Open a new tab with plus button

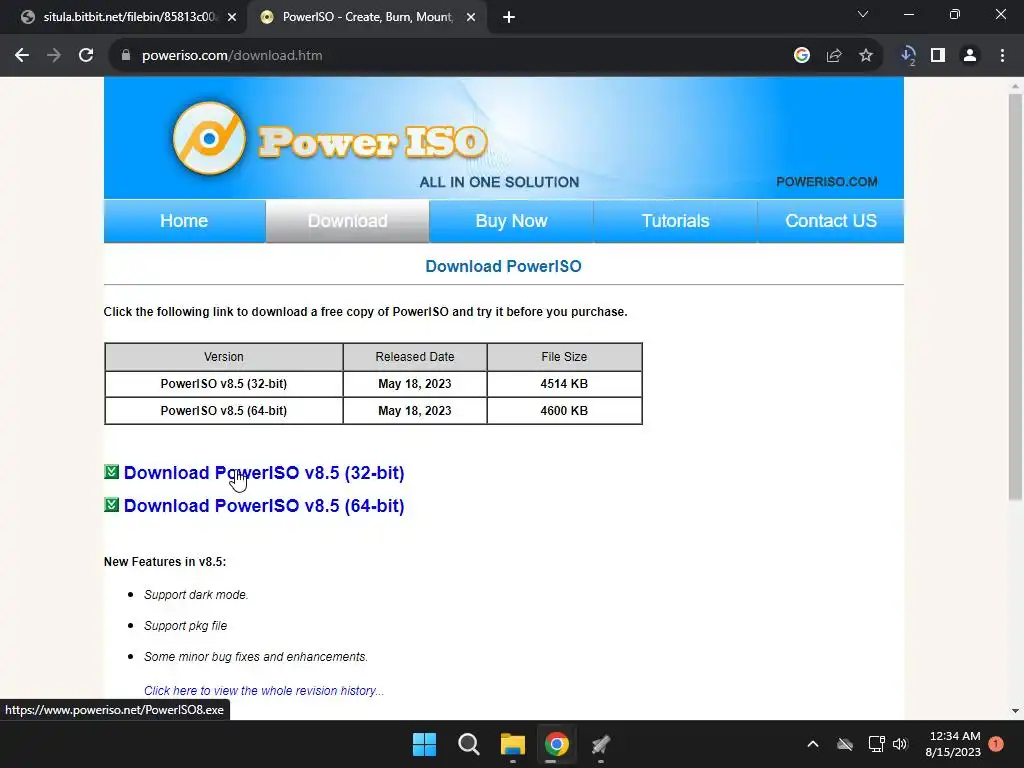(509, 18)
